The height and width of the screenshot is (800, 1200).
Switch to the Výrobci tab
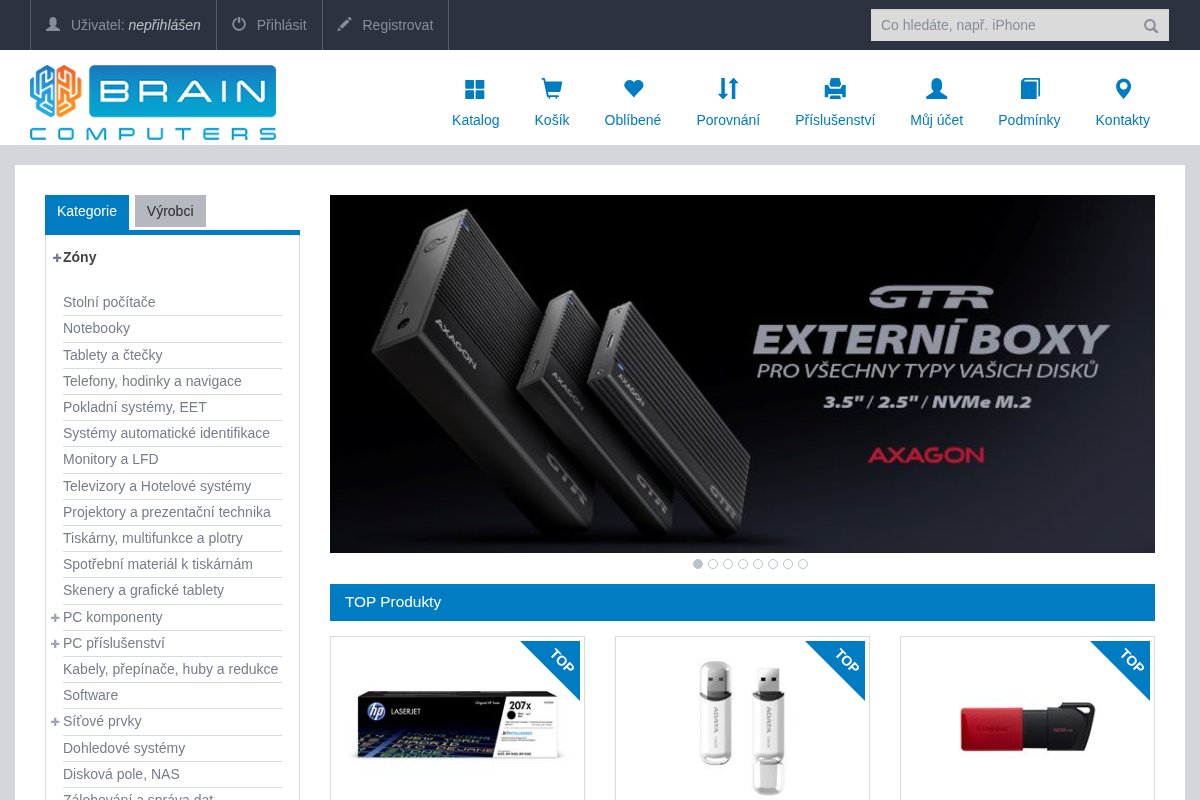pos(170,211)
